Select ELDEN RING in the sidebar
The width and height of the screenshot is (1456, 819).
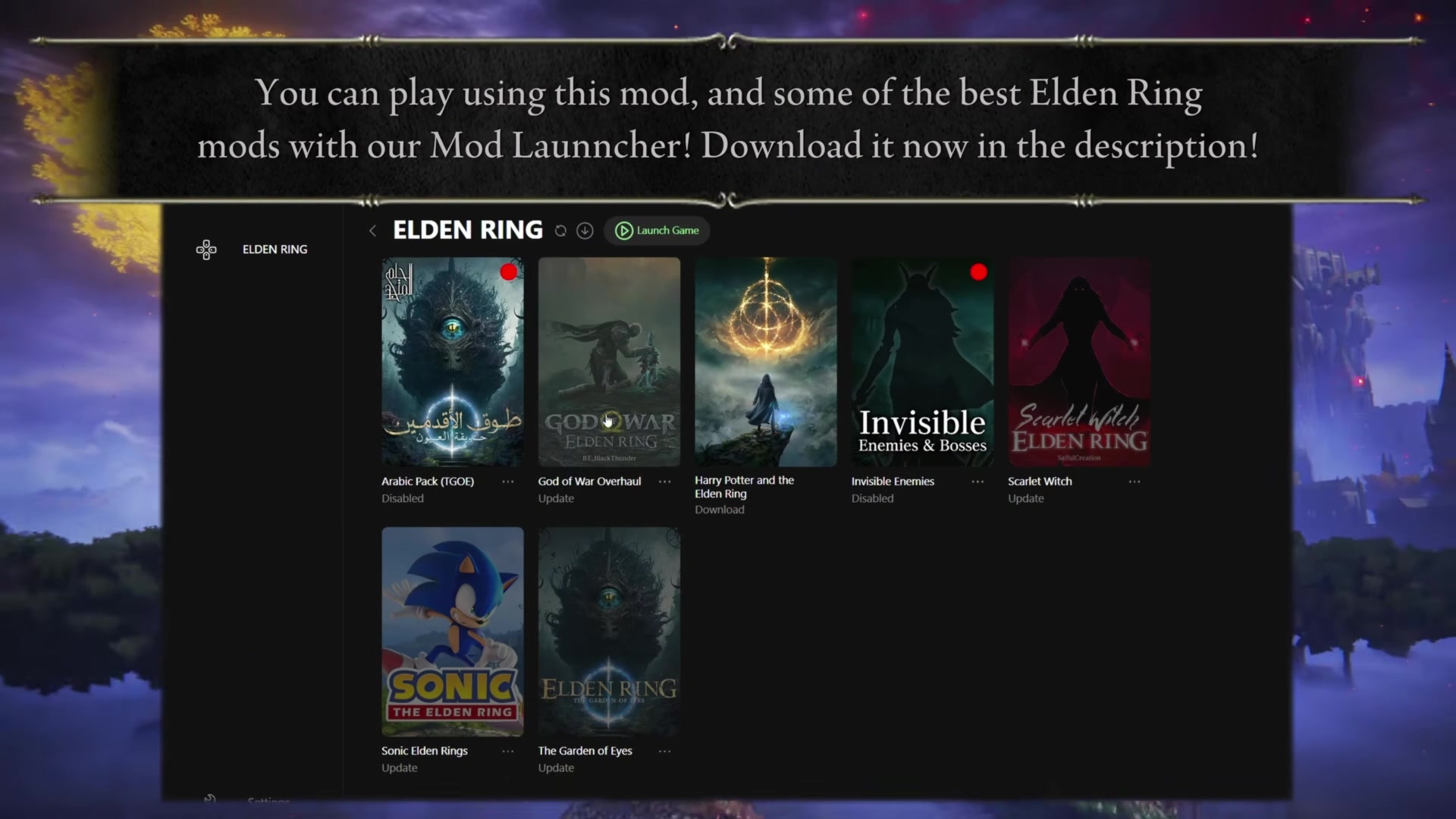pyautogui.click(x=275, y=249)
